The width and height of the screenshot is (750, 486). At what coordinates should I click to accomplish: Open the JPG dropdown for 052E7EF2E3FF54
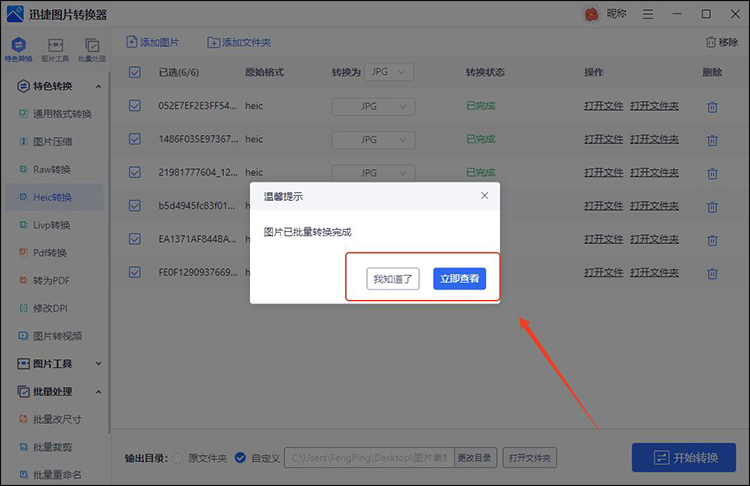(x=373, y=106)
